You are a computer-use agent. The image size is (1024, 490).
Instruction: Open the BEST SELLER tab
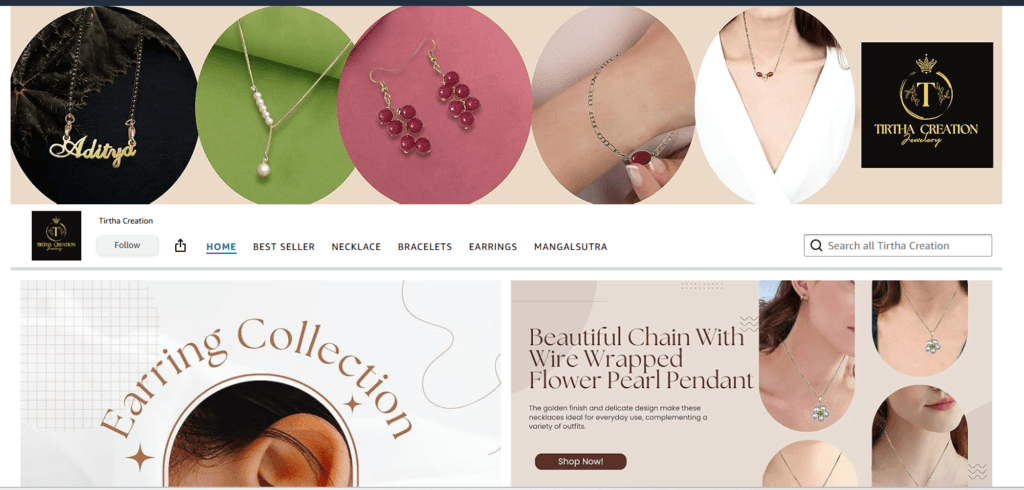click(x=283, y=247)
